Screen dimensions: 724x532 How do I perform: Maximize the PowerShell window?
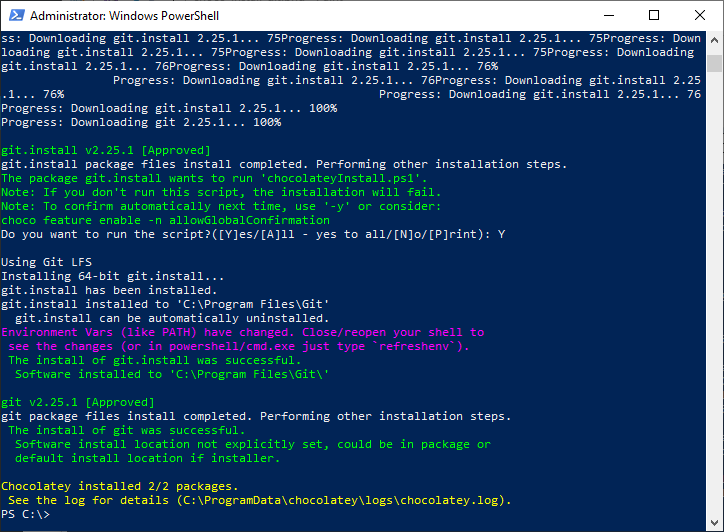coord(654,15)
